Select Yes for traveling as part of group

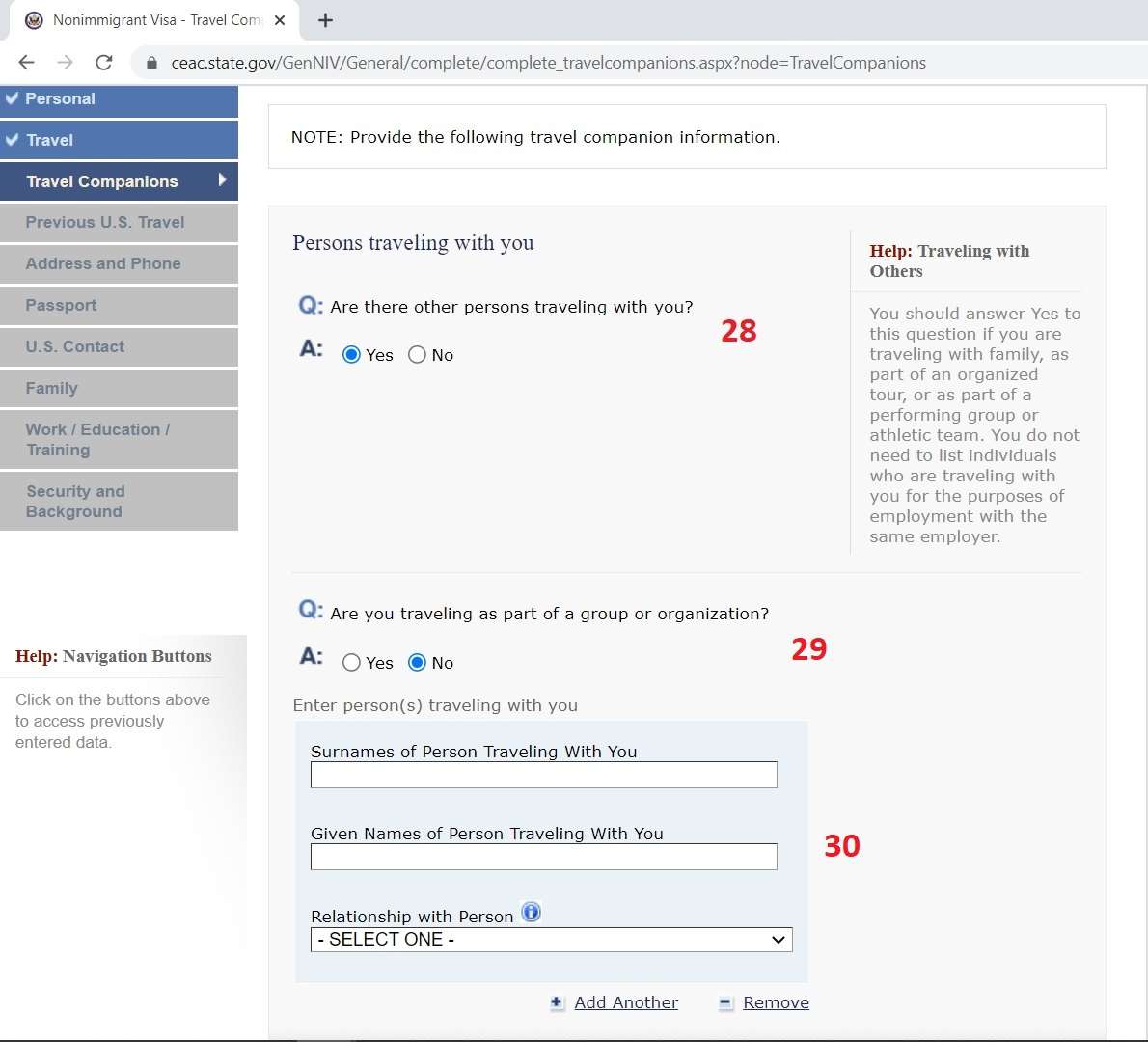(x=351, y=663)
